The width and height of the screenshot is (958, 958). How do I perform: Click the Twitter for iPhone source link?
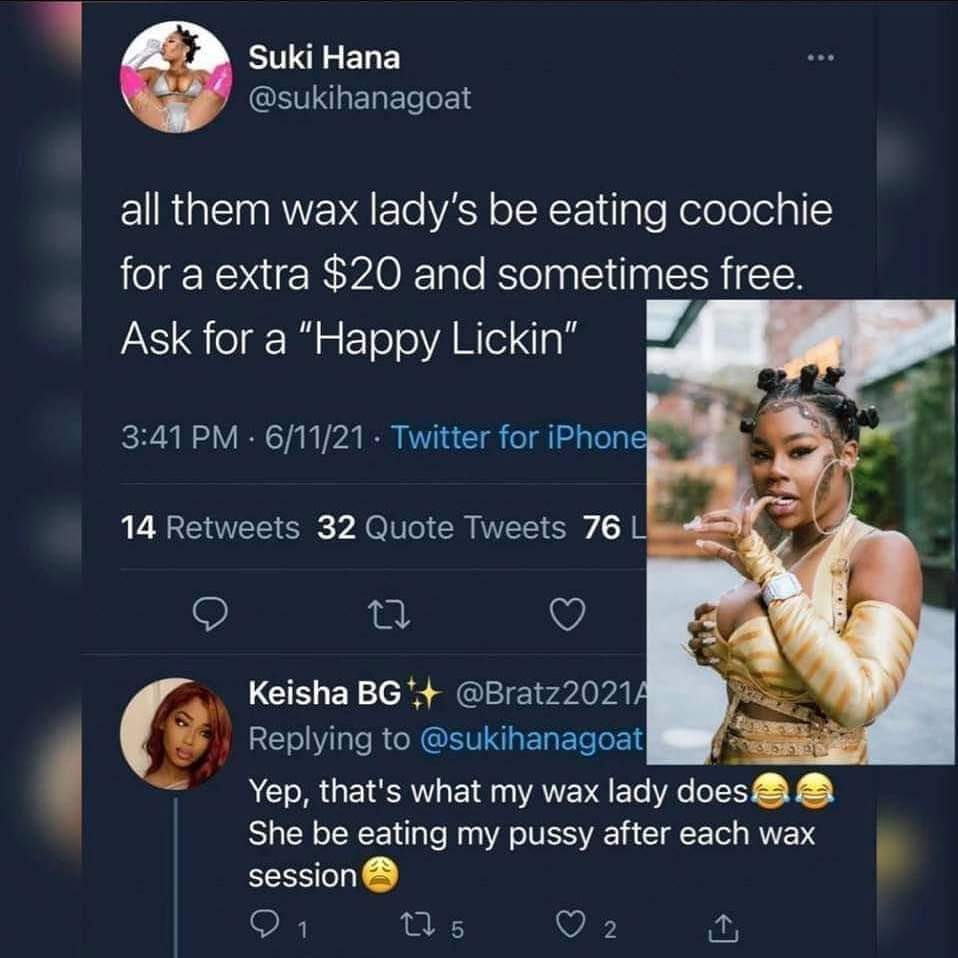[x=520, y=437]
